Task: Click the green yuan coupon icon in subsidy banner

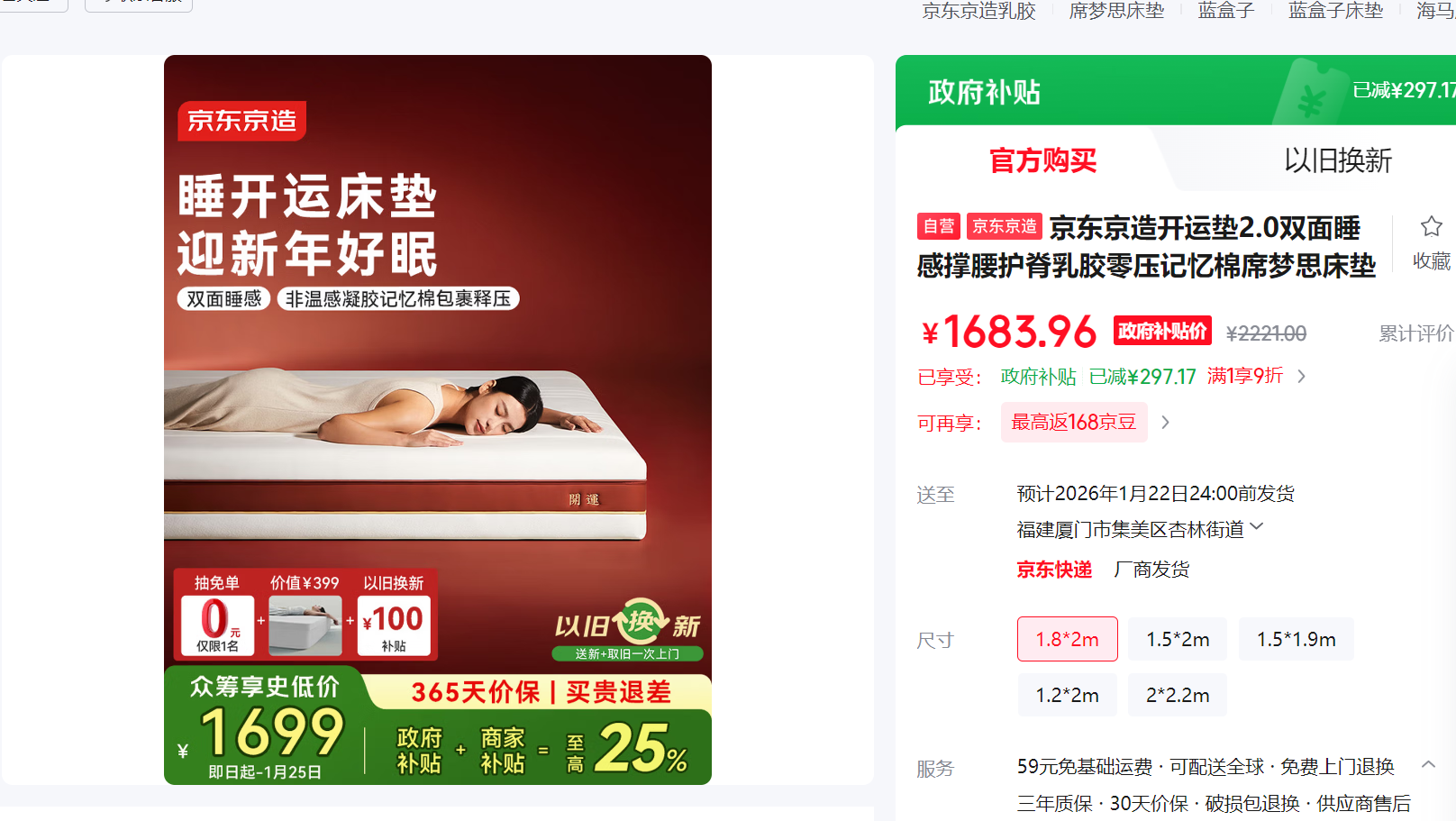Action: point(1311,93)
